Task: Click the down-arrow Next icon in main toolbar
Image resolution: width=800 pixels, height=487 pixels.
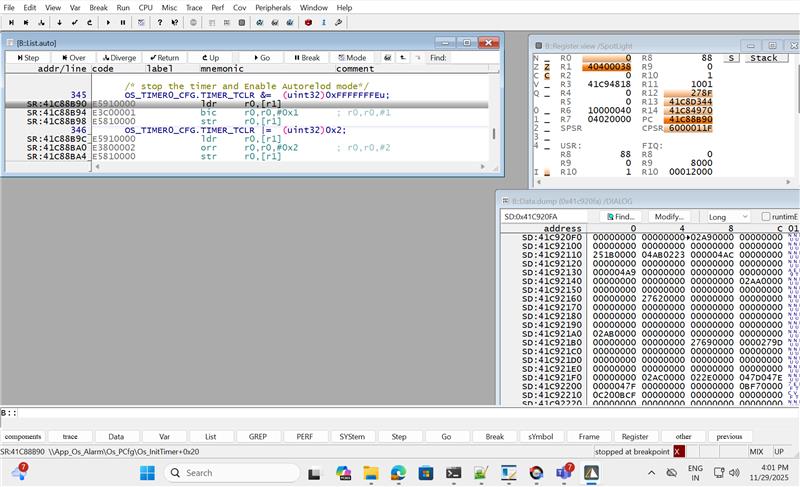Action: (x=59, y=22)
